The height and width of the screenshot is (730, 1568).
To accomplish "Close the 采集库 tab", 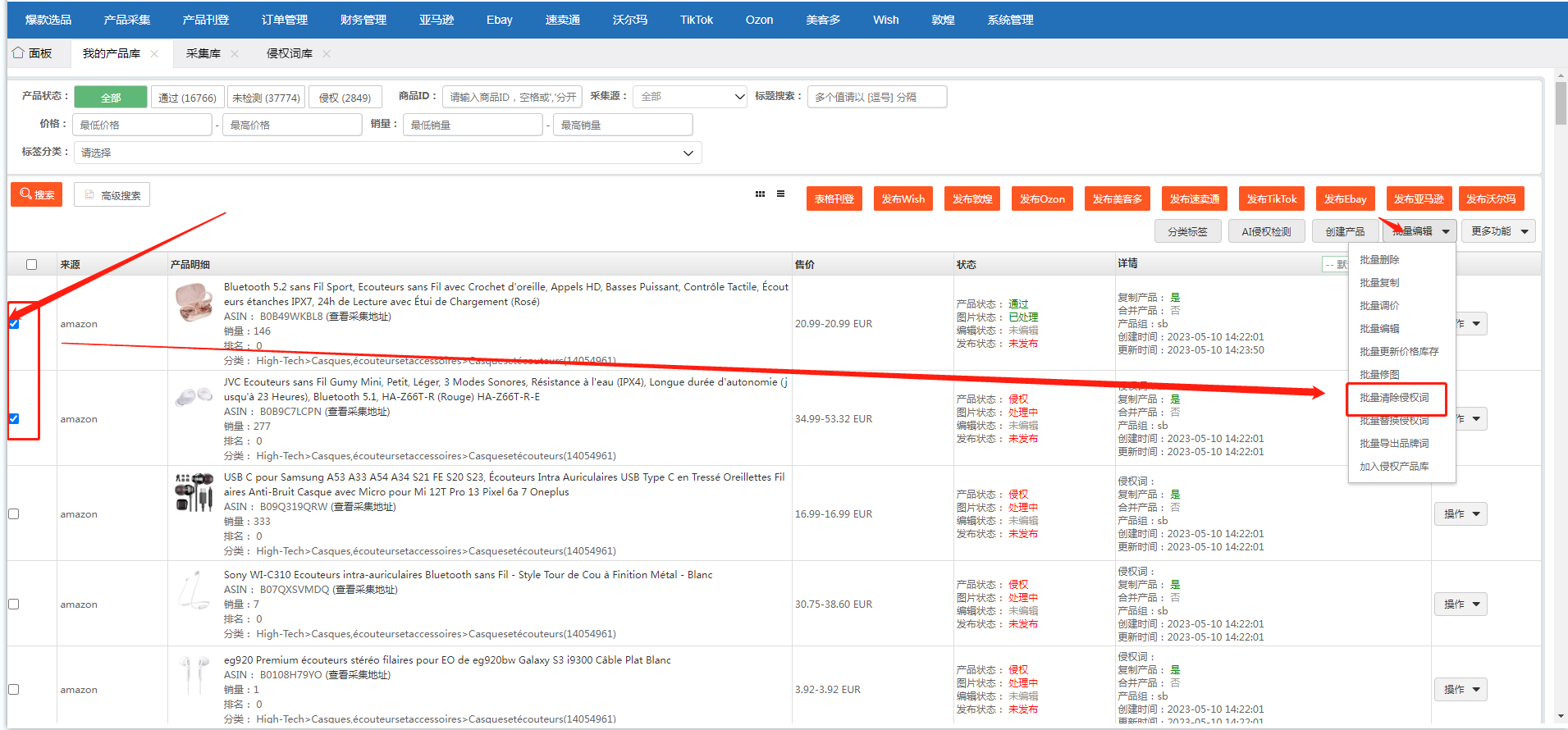I will click(235, 54).
